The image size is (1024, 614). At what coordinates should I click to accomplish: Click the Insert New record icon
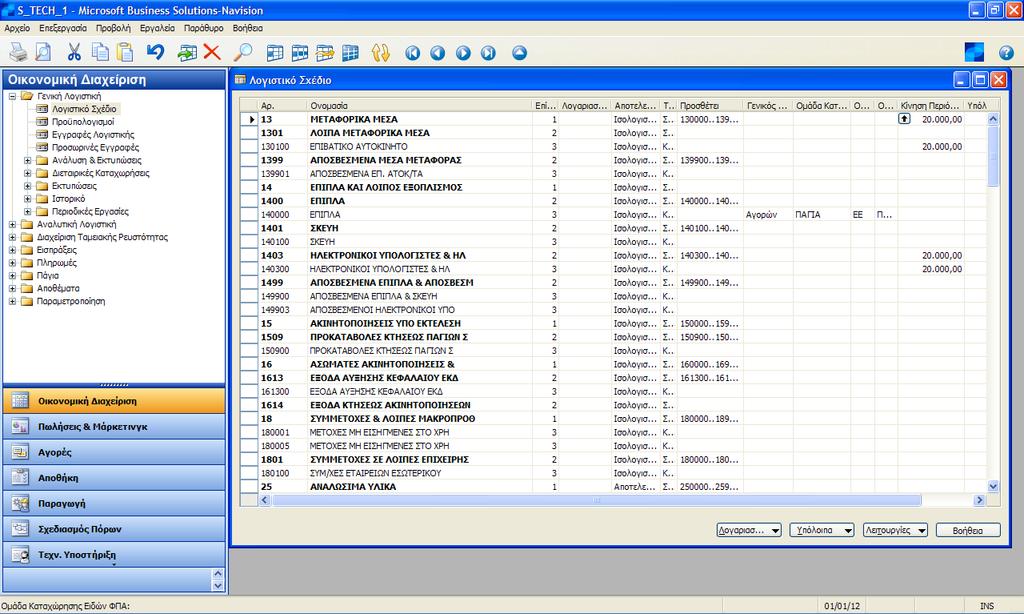tap(187, 52)
